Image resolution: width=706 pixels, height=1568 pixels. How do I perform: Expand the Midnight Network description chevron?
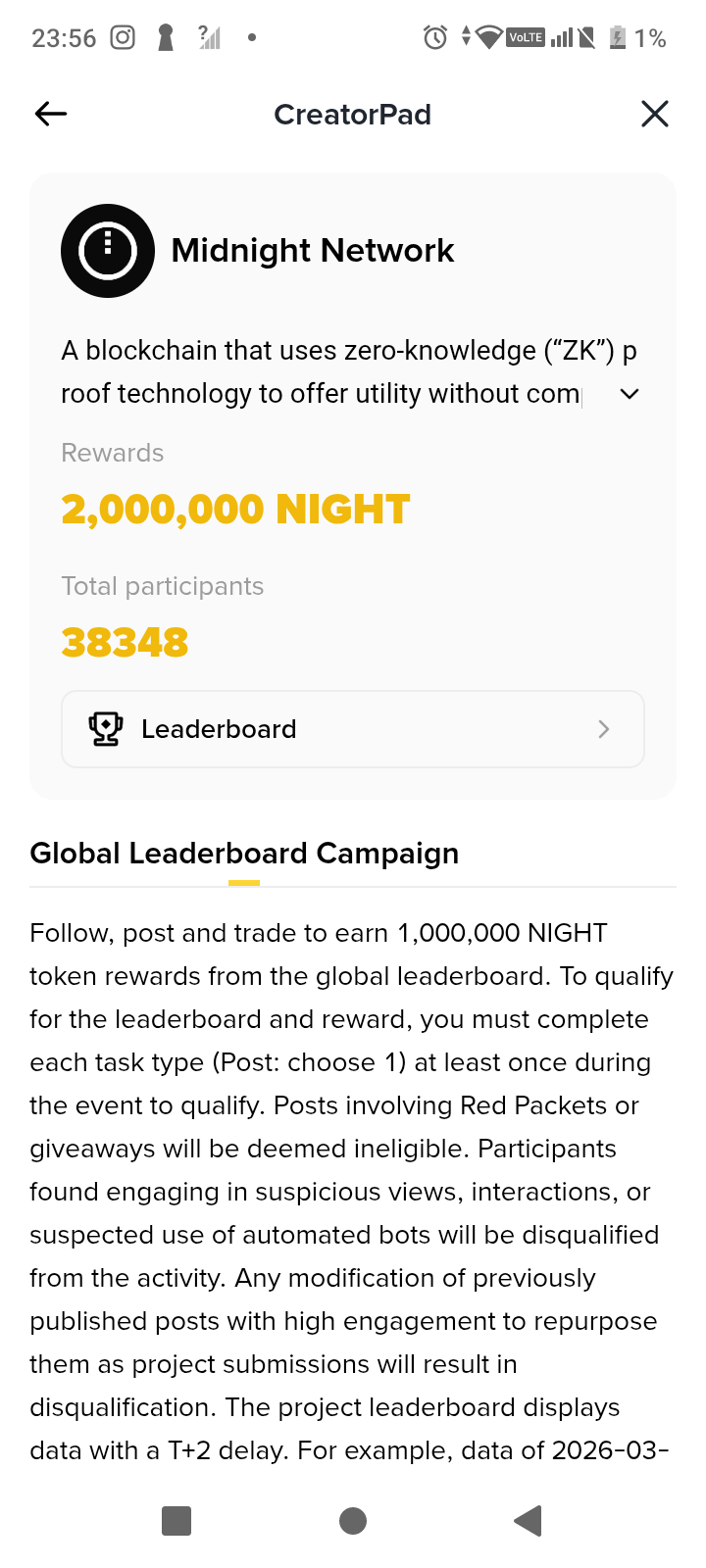[630, 394]
